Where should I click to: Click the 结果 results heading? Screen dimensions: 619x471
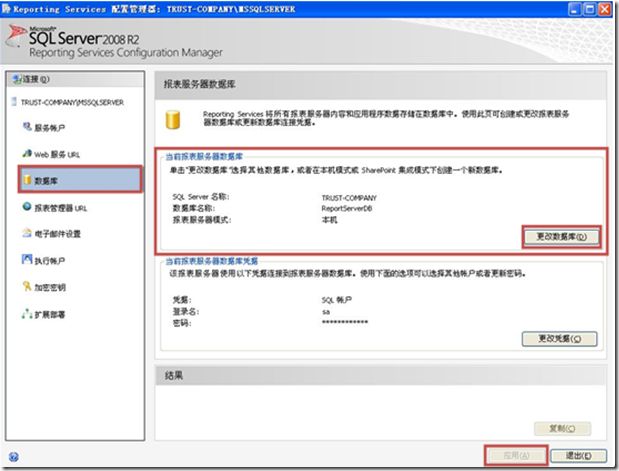174,375
